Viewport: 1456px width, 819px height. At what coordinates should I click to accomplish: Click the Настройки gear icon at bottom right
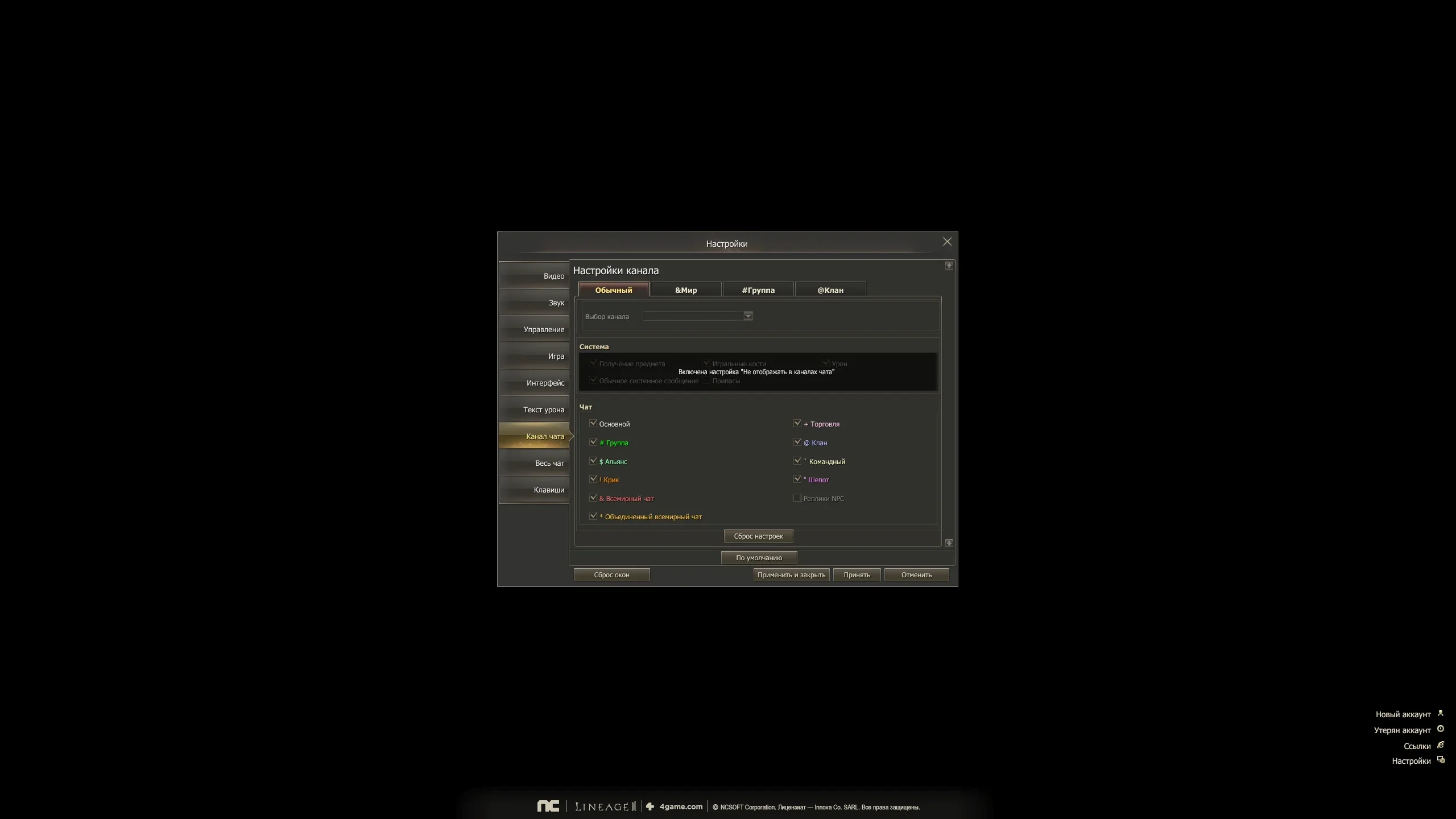[x=1441, y=760]
